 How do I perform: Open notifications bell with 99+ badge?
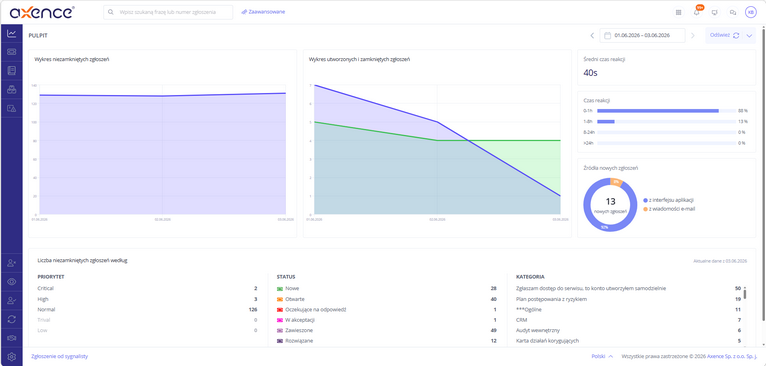pyautogui.click(x=697, y=12)
